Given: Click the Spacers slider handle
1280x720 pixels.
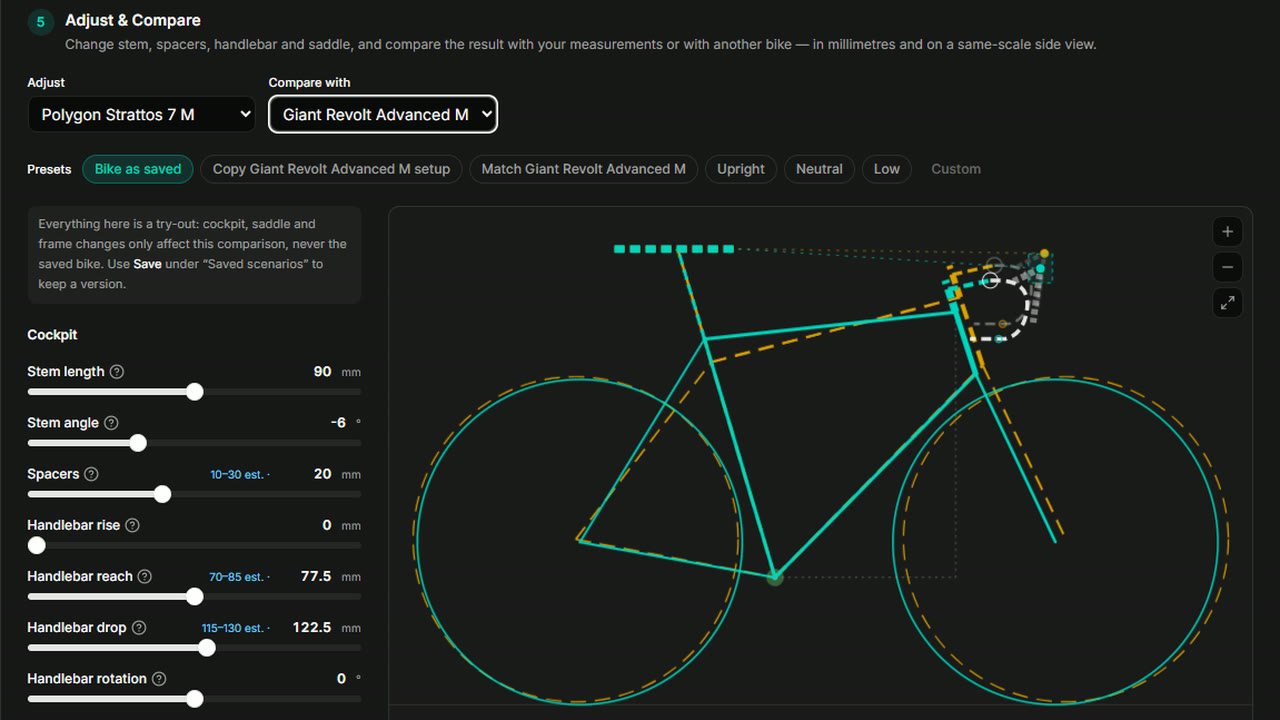Looking at the screenshot, I should (162, 494).
